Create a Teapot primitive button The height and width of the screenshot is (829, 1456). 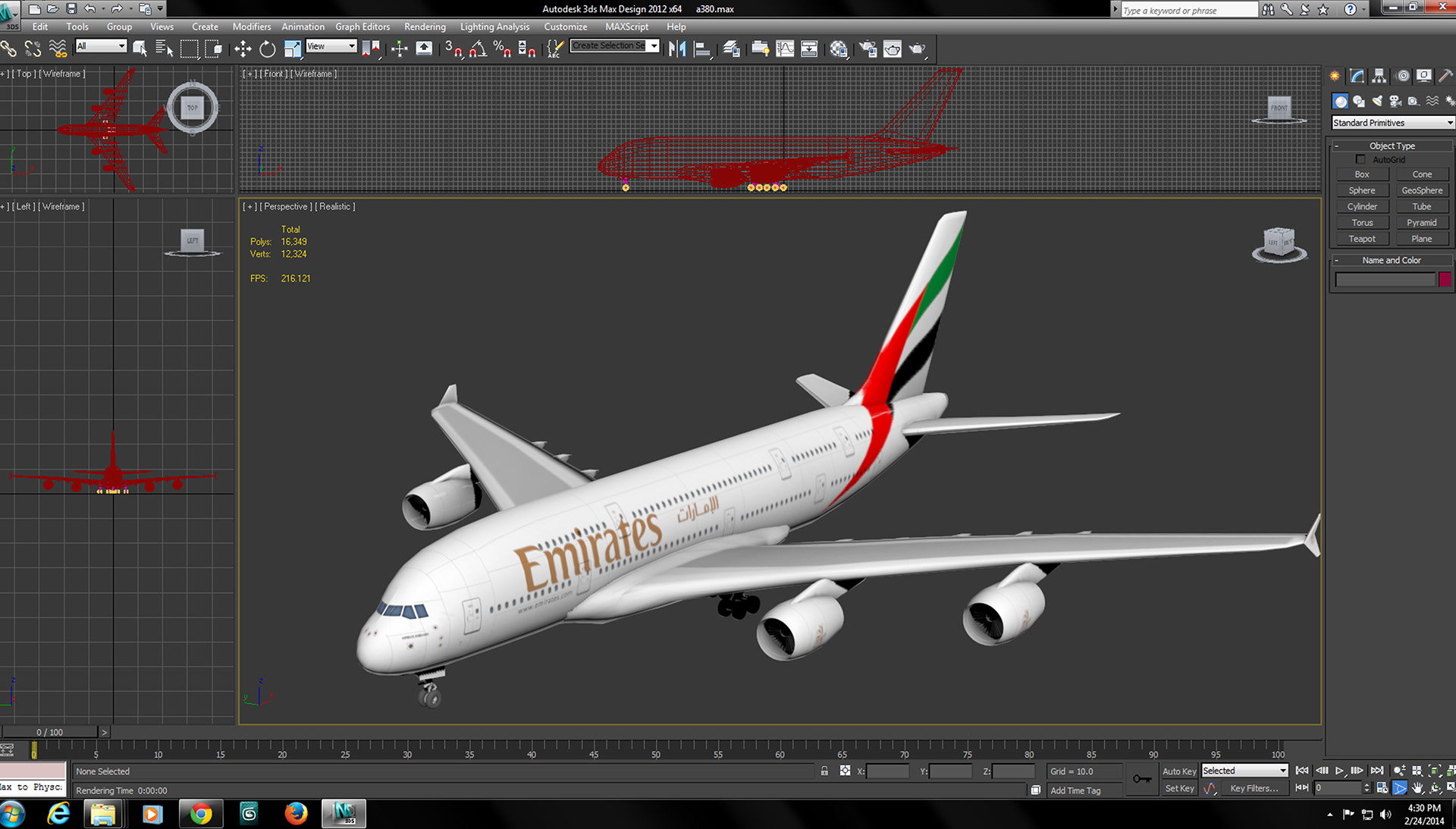coord(1361,239)
